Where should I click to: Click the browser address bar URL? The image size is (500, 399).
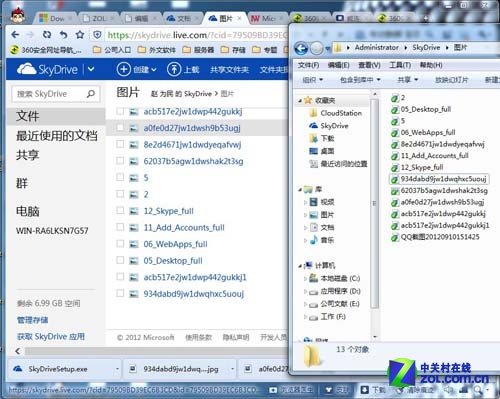pyautogui.click(x=197, y=35)
